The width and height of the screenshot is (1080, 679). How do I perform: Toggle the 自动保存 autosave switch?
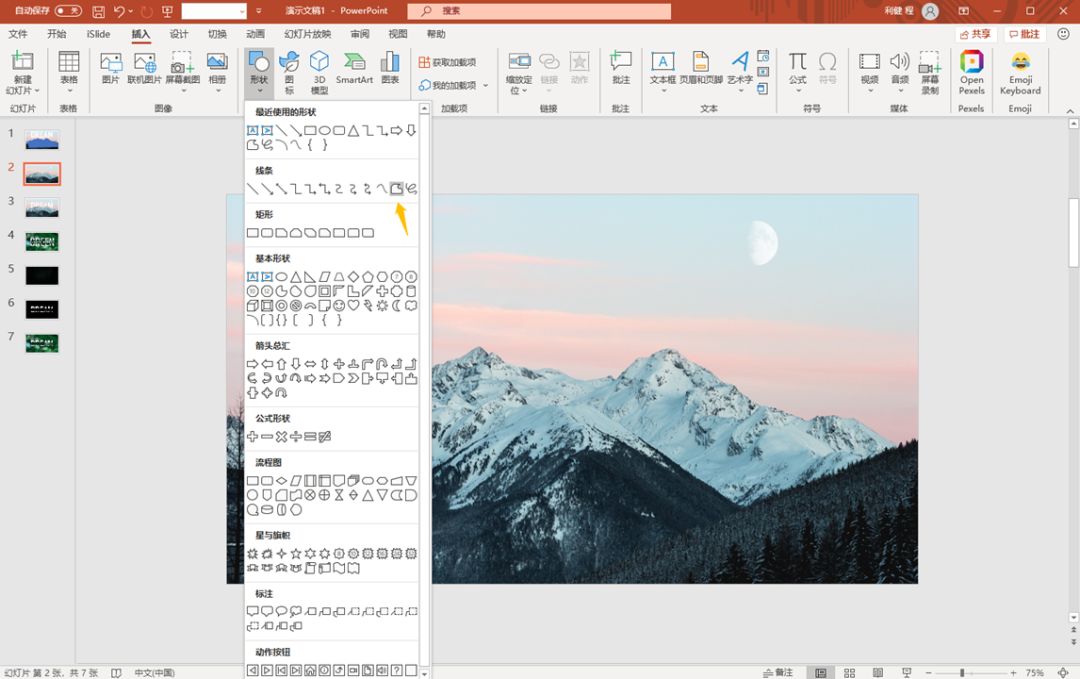[x=68, y=11]
